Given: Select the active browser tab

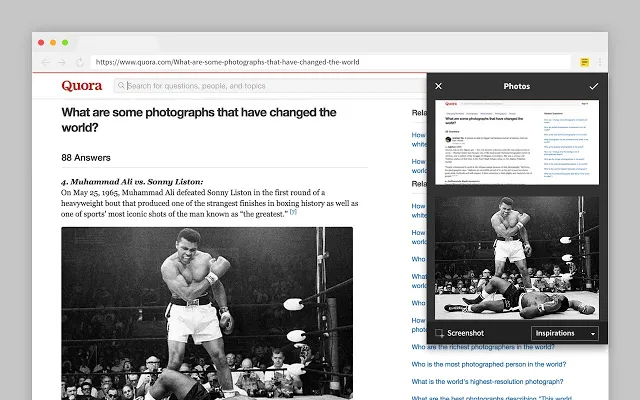Looking at the screenshot, I should click(118, 44).
